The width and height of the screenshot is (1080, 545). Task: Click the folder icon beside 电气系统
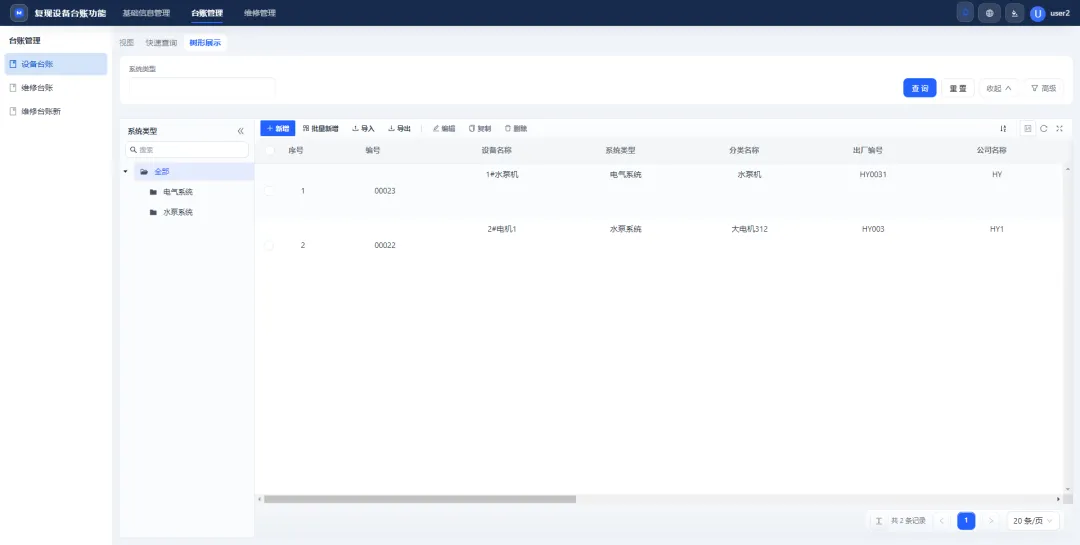pyautogui.click(x=153, y=192)
